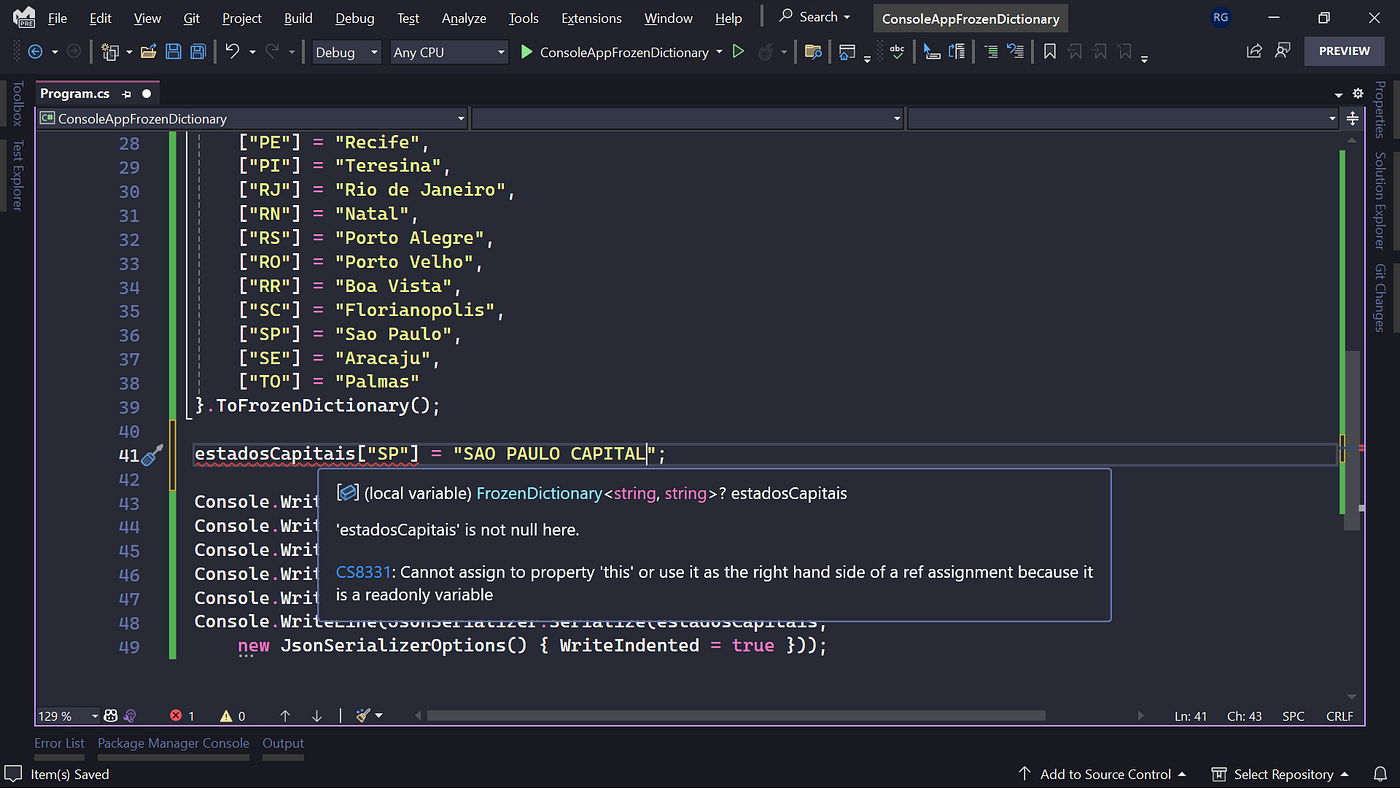The image size is (1400, 788).
Task: Open the Output tab
Action: [283, 743]
